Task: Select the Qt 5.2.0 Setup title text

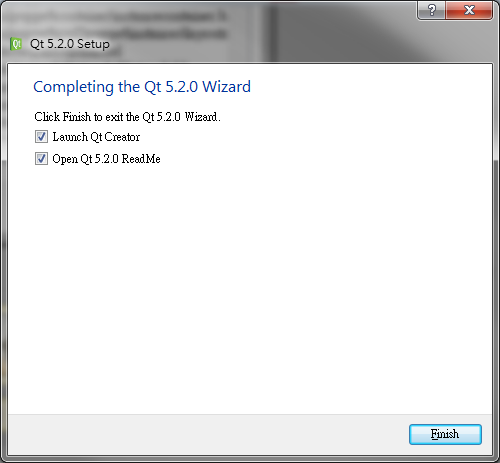Action: click(x=70, y=44)
